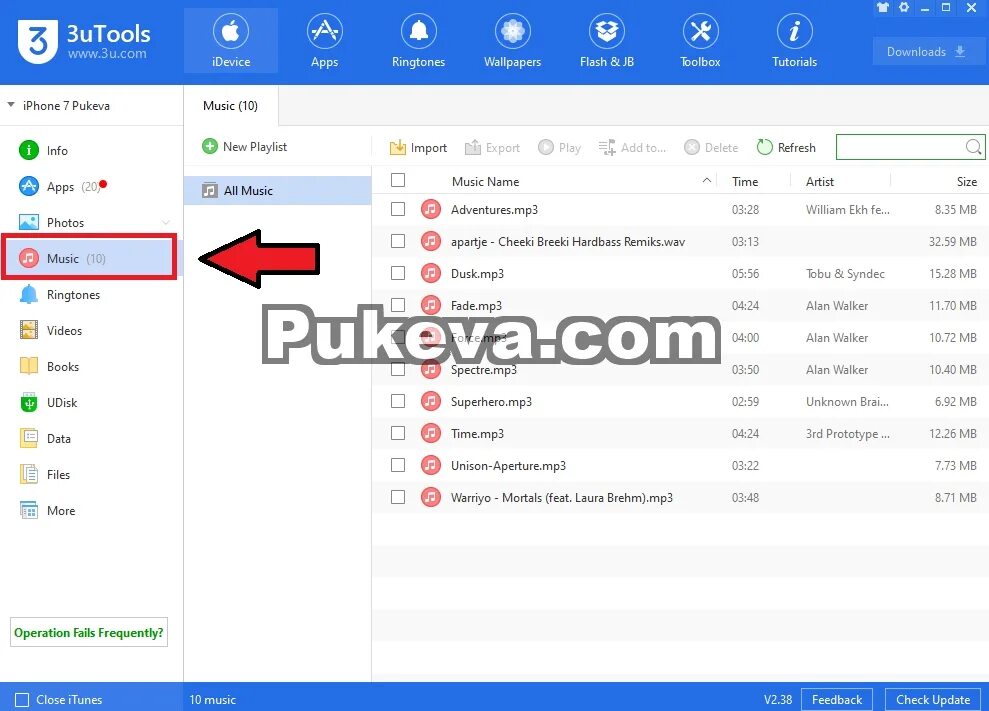Open Apps (20) in the sidebar

pos(63,187)
